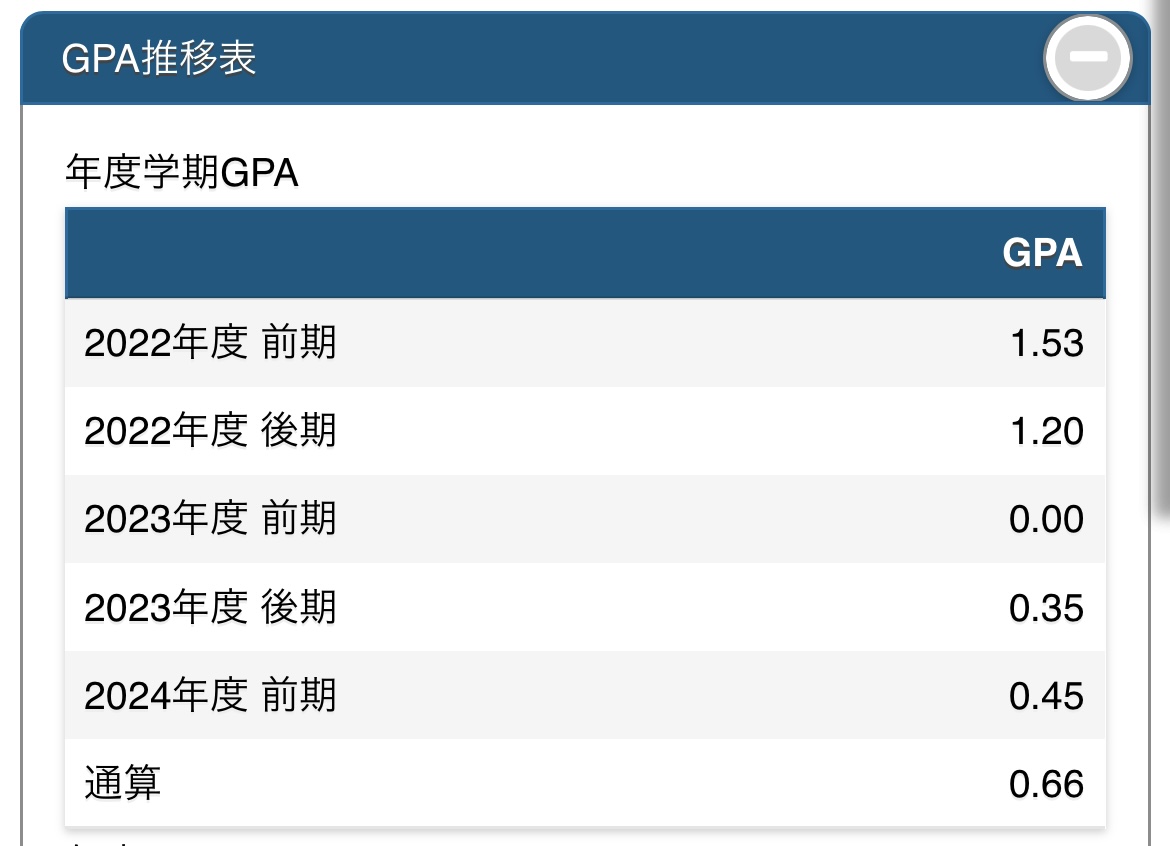This screenshot has height=846, width=1170.
Task: Click the GPA value 0.45
Action: [x=1046, y=695]
